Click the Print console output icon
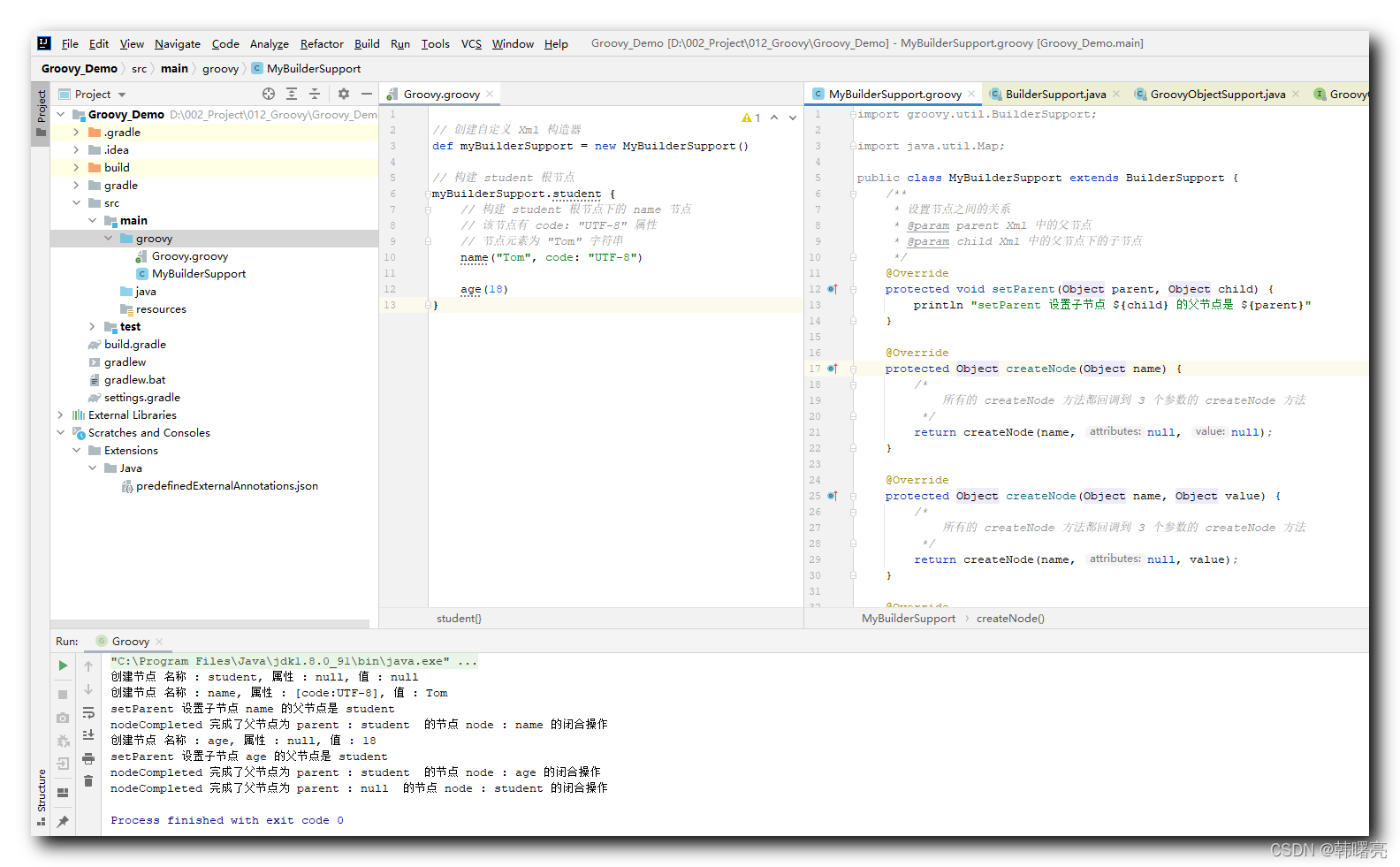The width and height of the screenshot is (1400, 867). click(x=88, y=758)
